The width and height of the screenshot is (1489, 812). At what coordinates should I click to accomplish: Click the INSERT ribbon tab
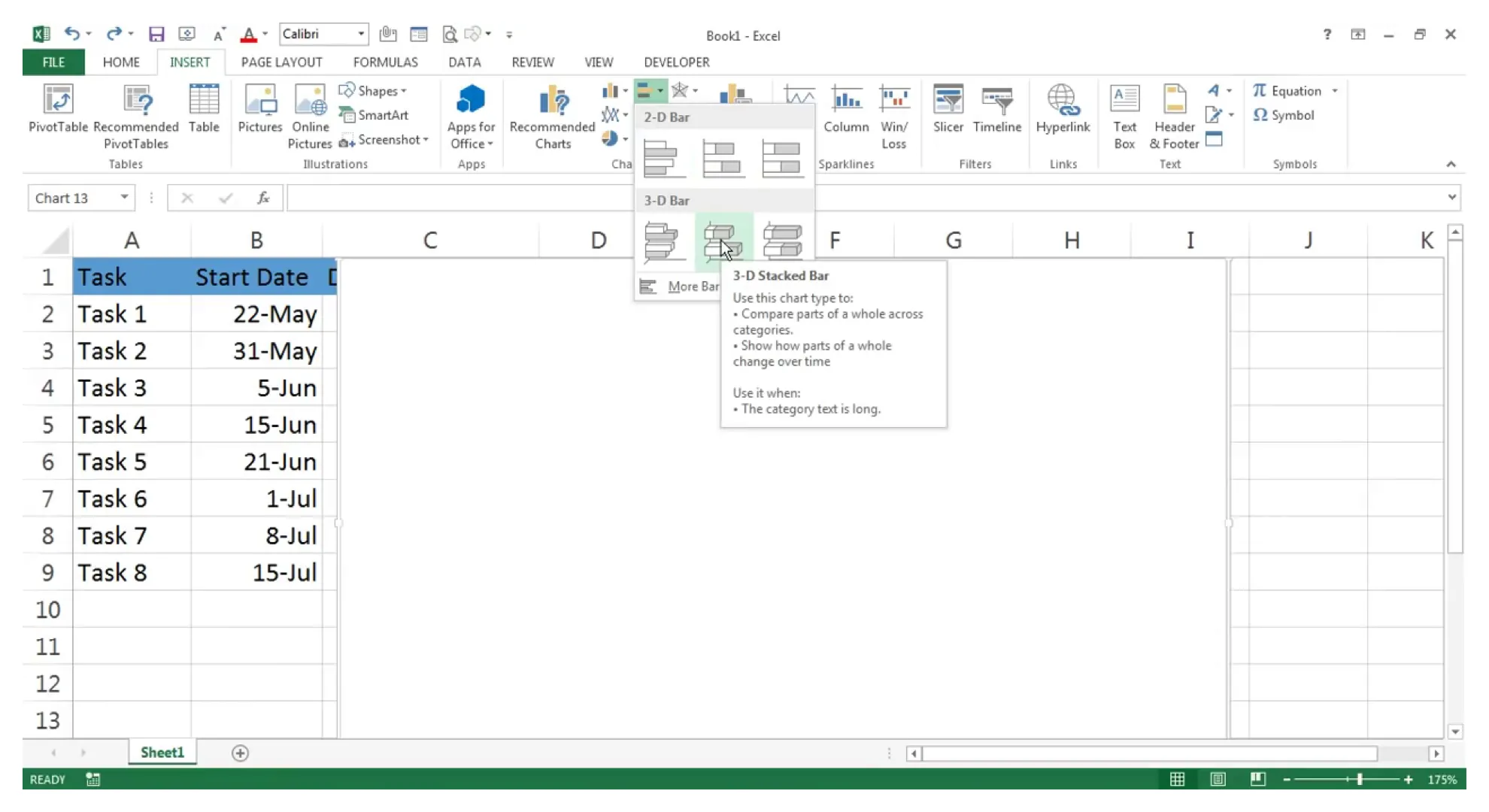pos(190,62)
